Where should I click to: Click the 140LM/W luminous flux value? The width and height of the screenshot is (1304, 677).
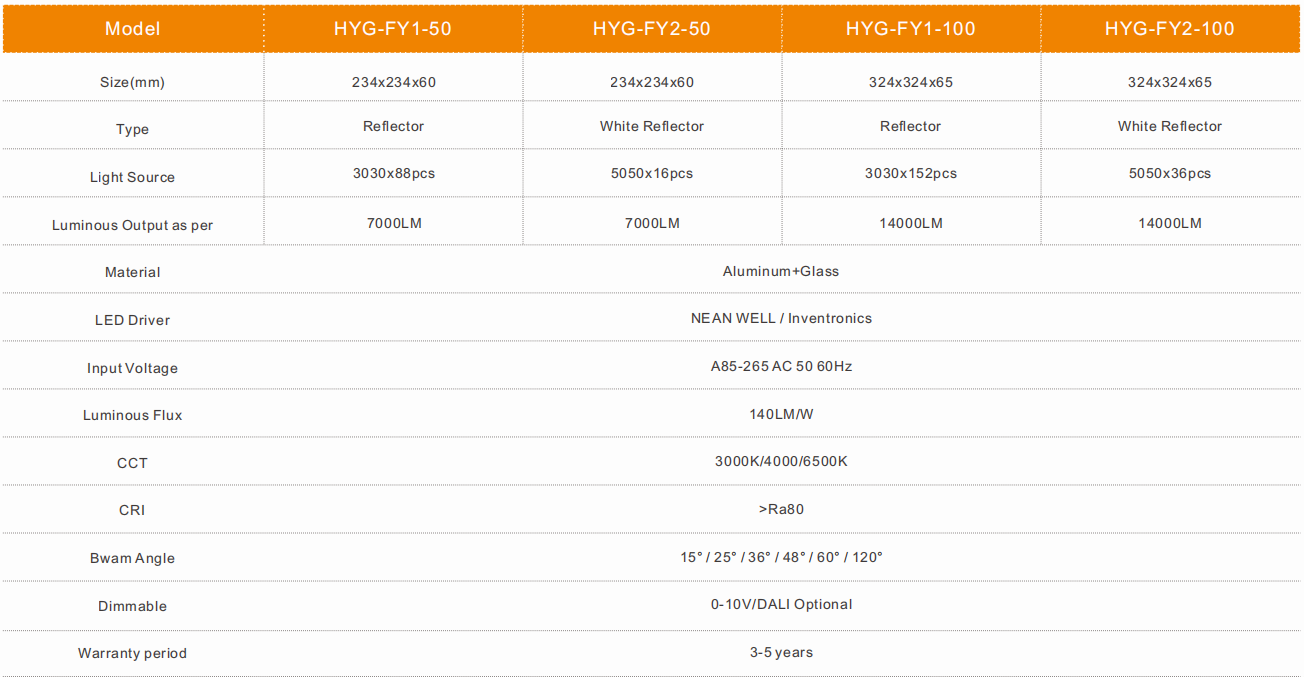[x=780, y=414]
